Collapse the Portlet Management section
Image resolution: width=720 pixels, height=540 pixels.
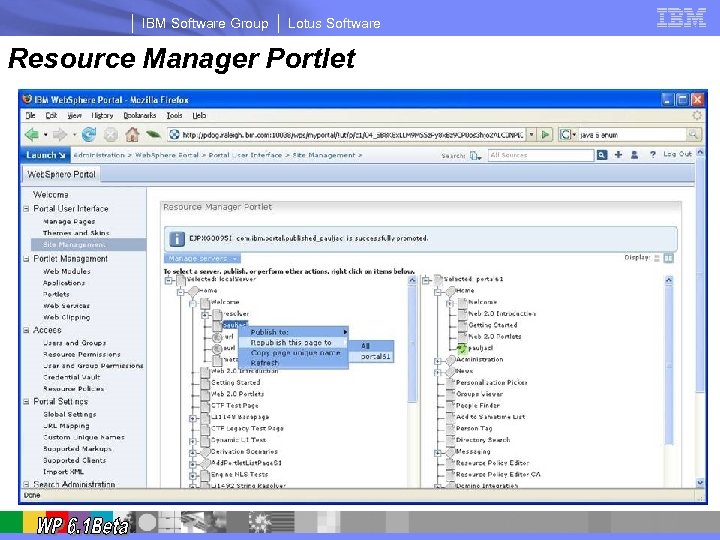click(x=26, y=259)
